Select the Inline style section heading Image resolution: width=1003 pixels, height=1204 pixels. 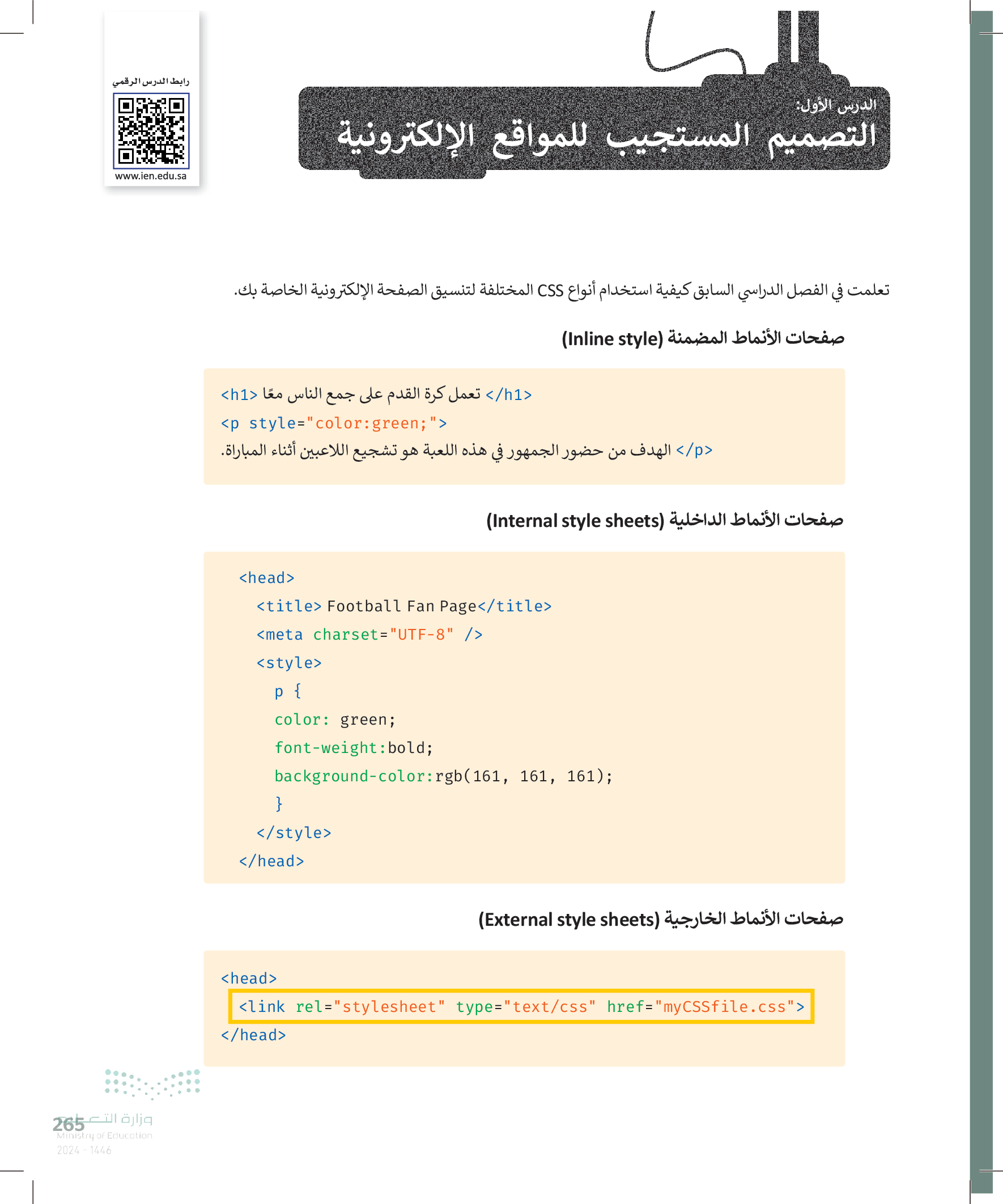point(703,338)
